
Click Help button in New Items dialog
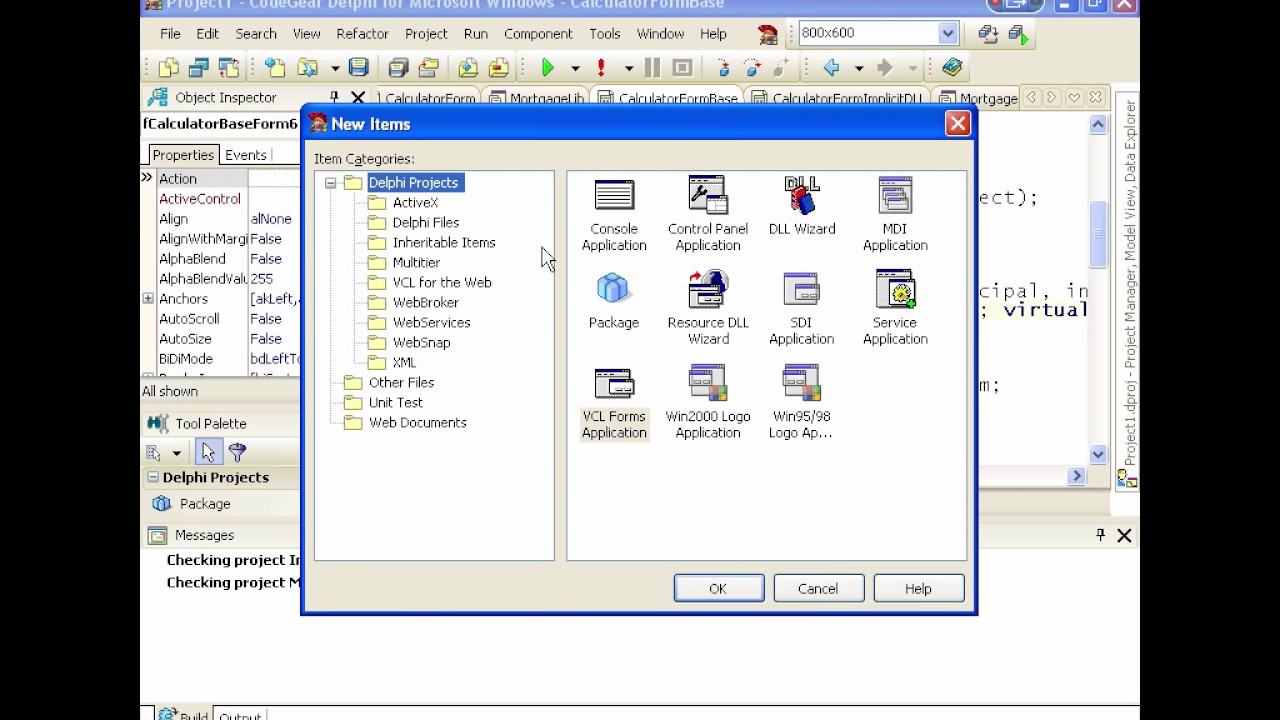(x=918, y=588)
